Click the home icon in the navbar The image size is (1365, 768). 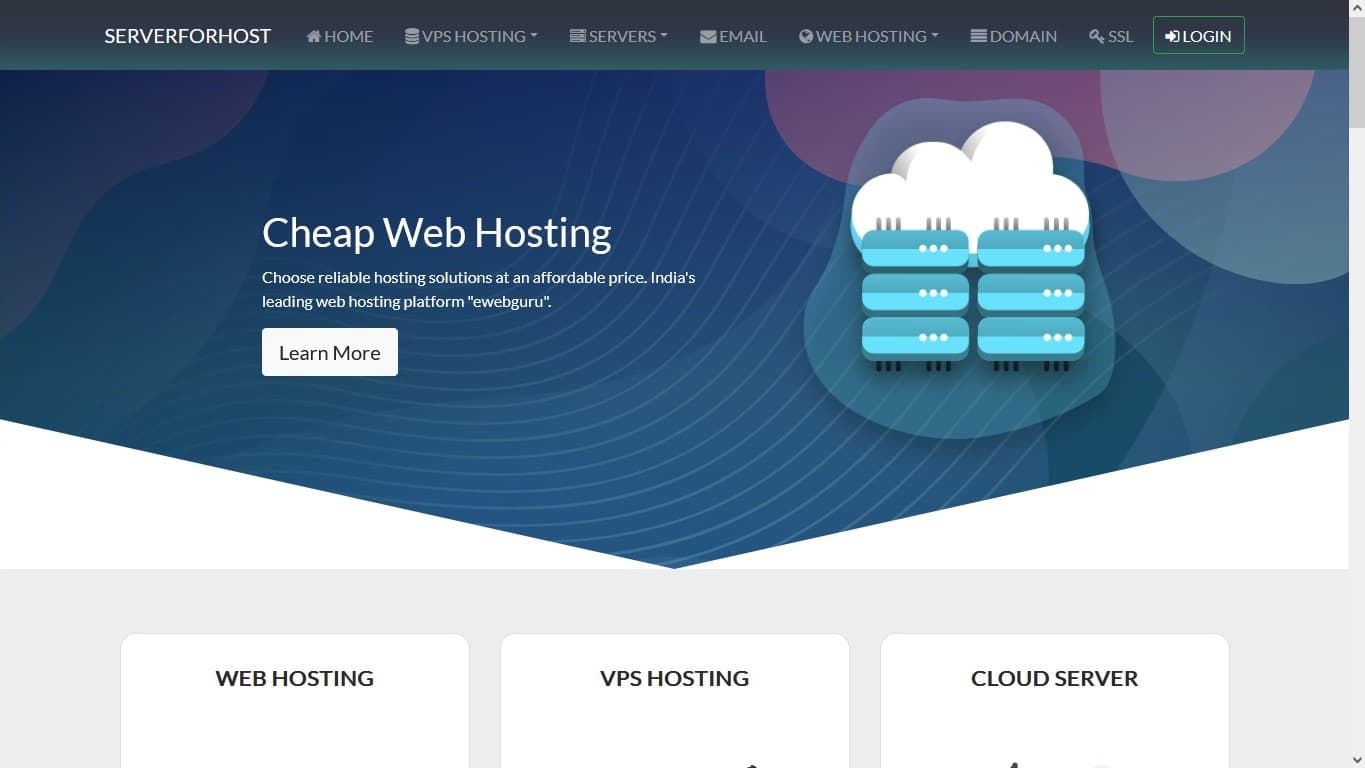314,36
